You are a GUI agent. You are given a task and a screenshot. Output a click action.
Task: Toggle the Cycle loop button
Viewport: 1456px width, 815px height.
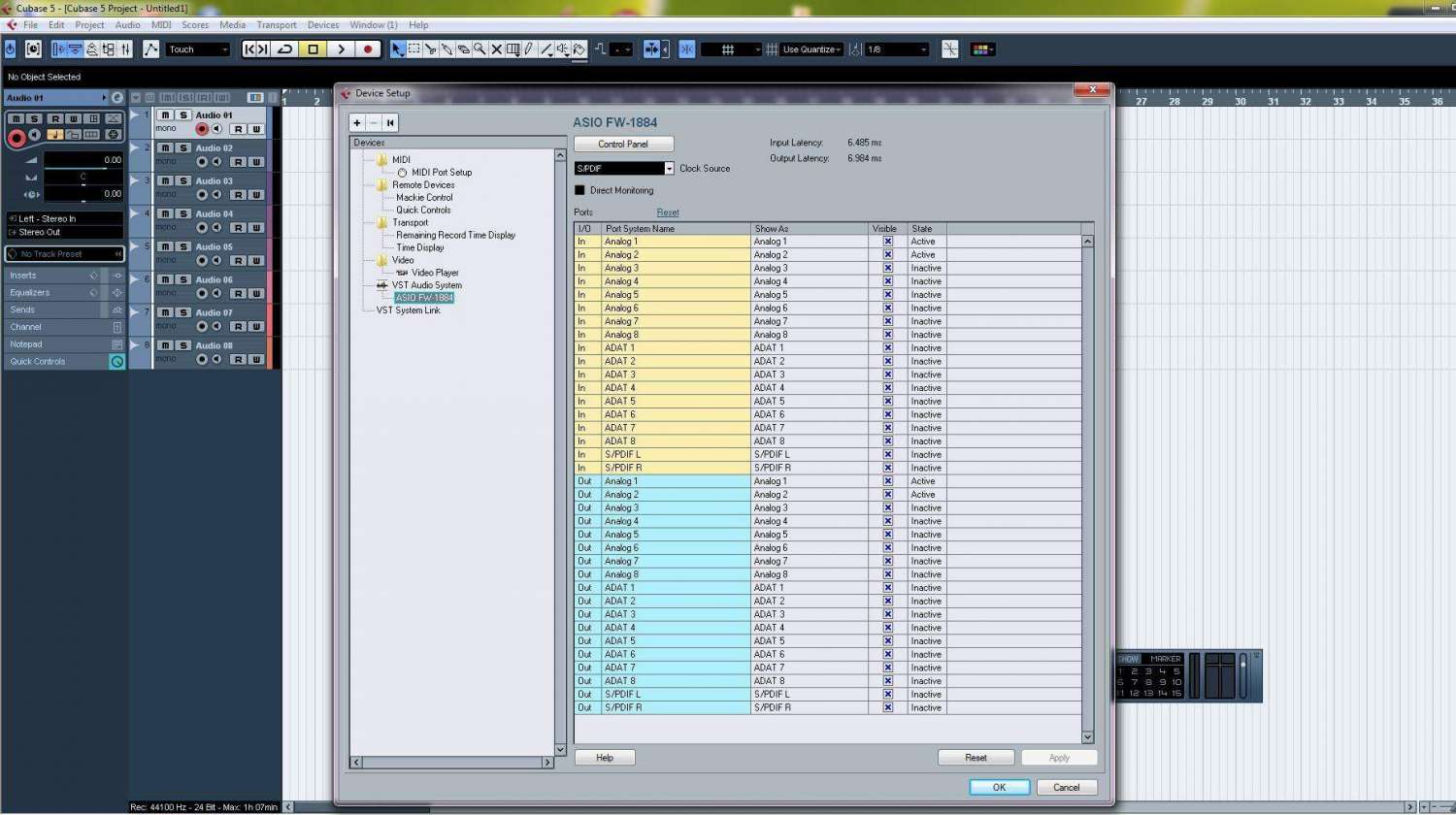(x=284, y=49)
